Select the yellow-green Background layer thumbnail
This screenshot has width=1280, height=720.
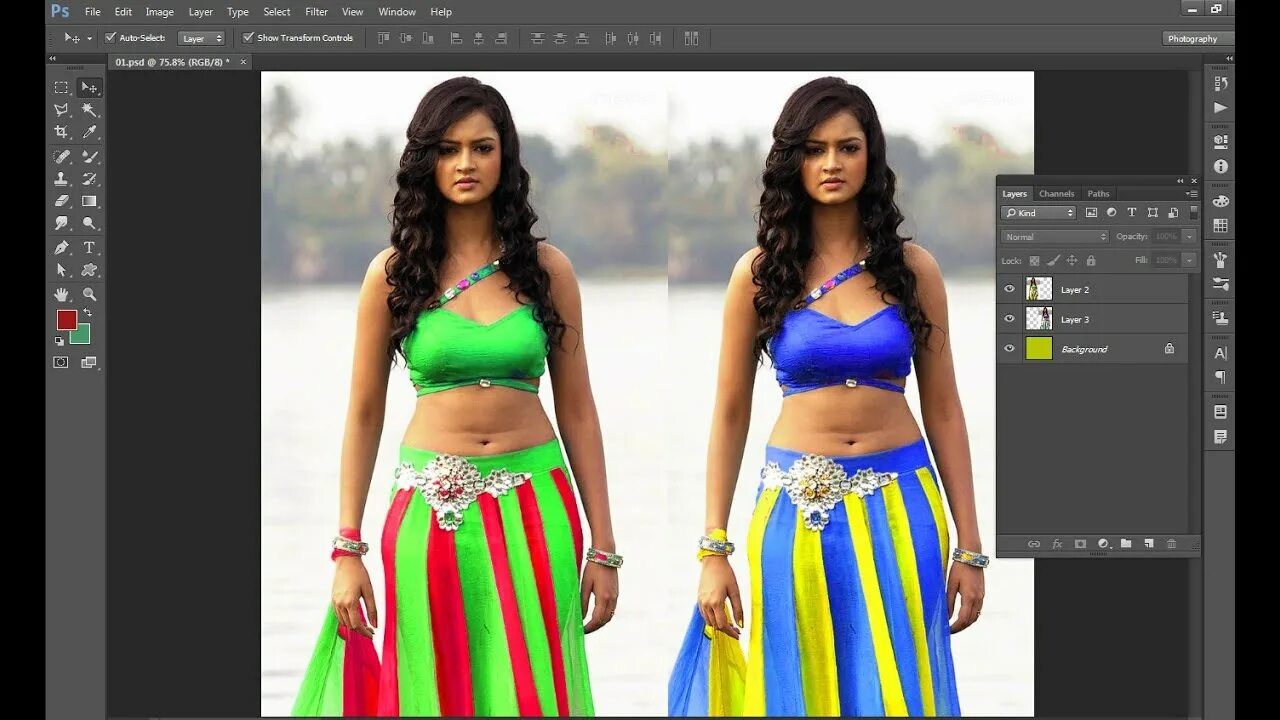[x=1039, y=349]
